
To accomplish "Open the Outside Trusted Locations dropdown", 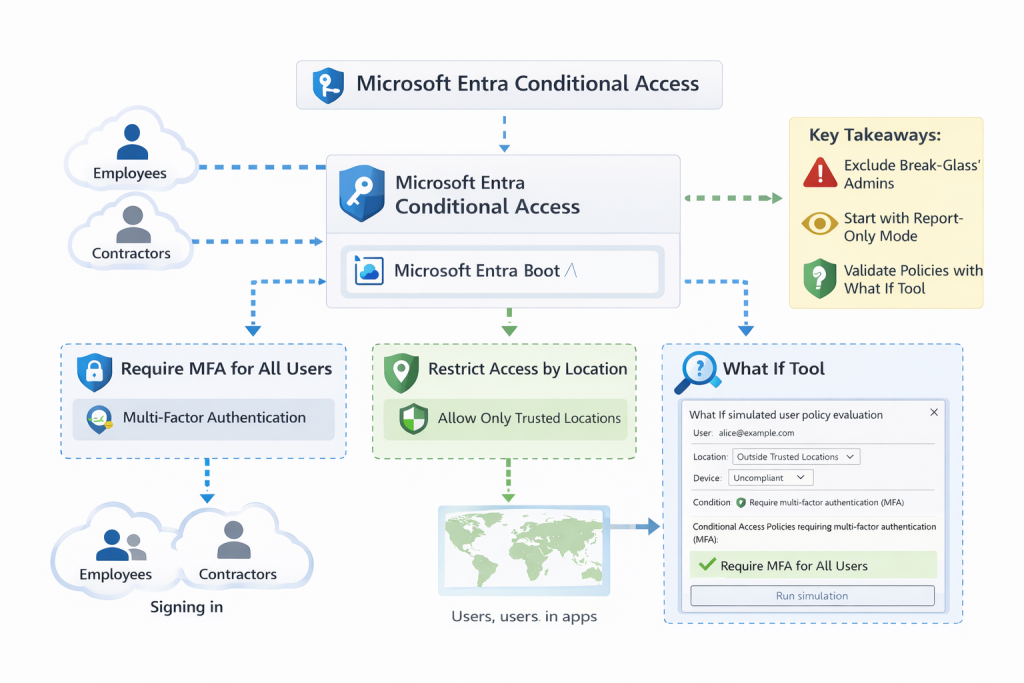I will (796, 456).
